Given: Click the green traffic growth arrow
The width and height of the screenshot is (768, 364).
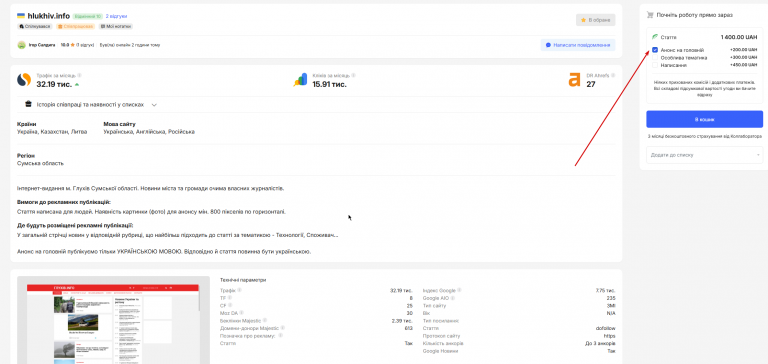Looking at the screenshot, I should [x=77, y=84].
